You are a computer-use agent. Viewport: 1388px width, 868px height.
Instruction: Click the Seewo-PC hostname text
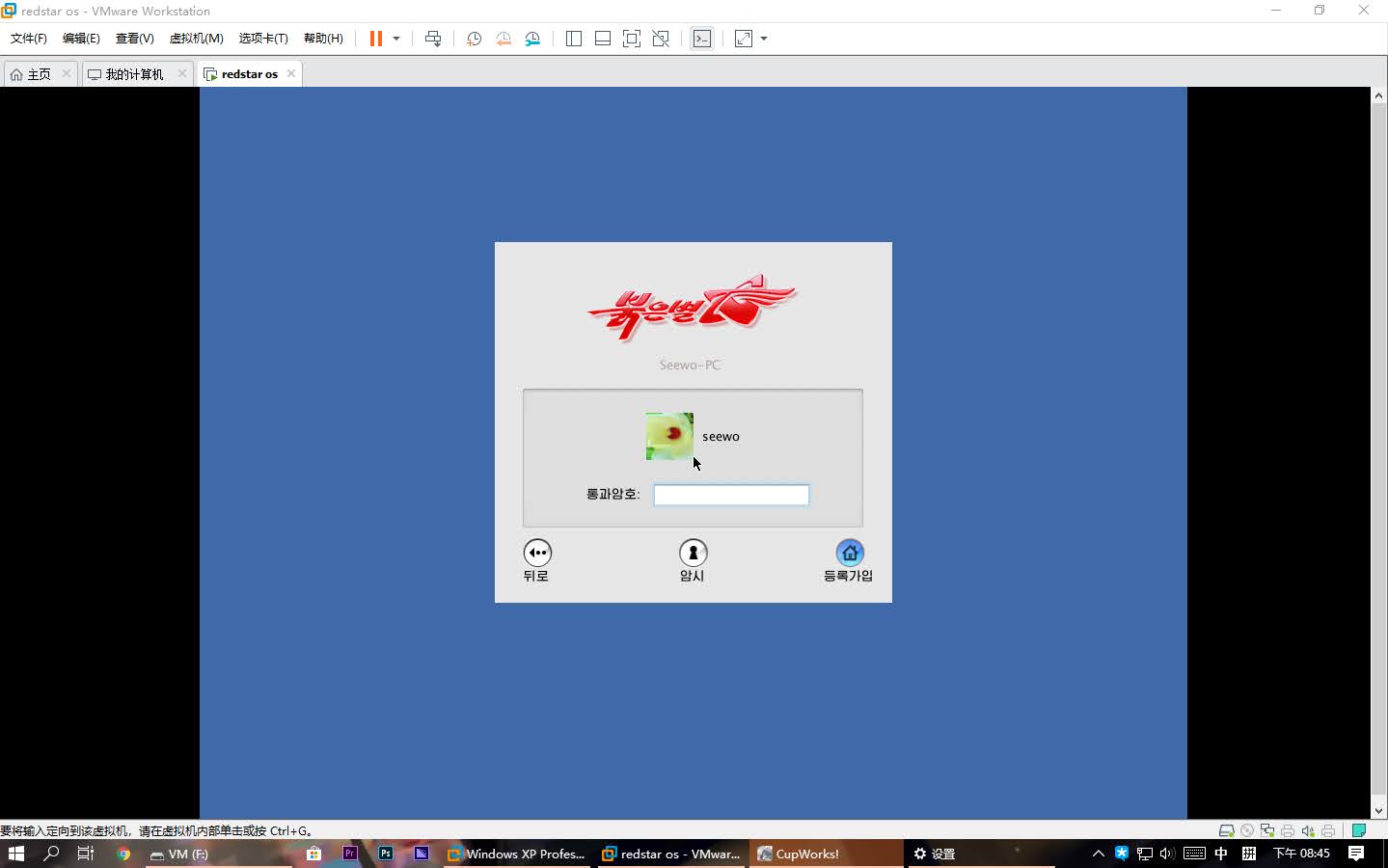(x=690, y=365)
